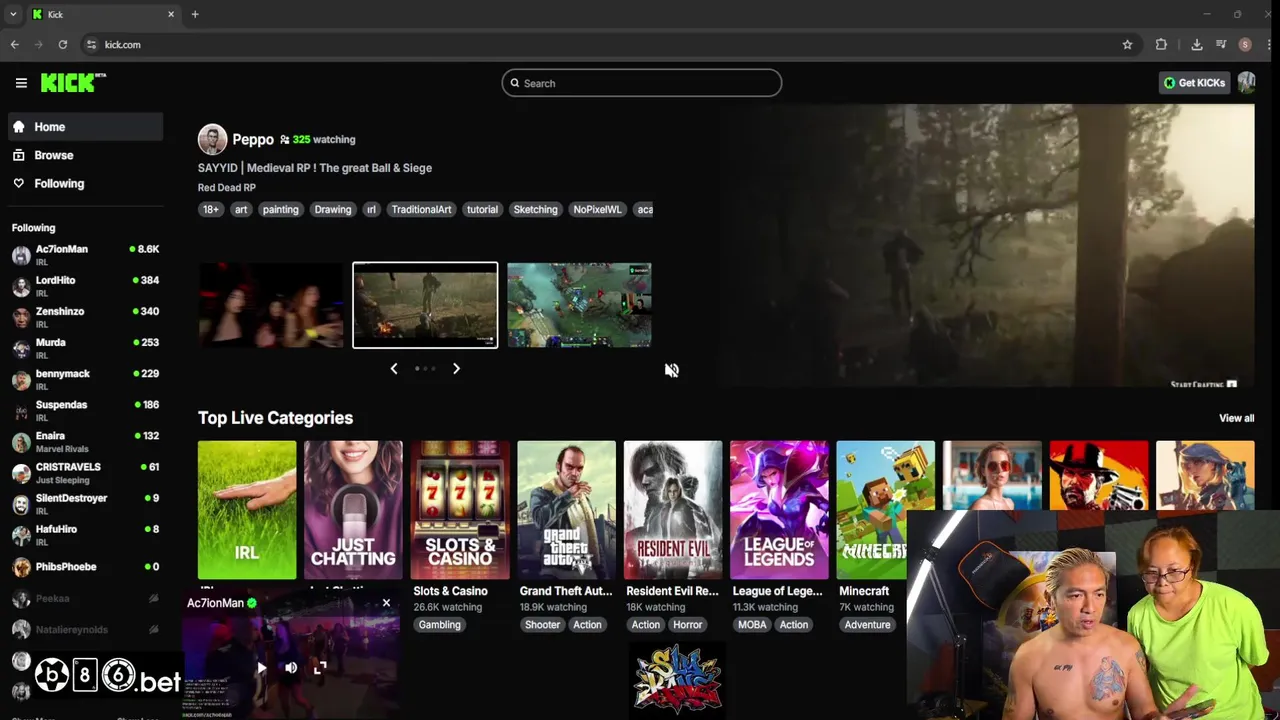The height and width of the screenshot is (720, 1280).
Task: Select the NoPixelWL tag
Action: (597, 209)
